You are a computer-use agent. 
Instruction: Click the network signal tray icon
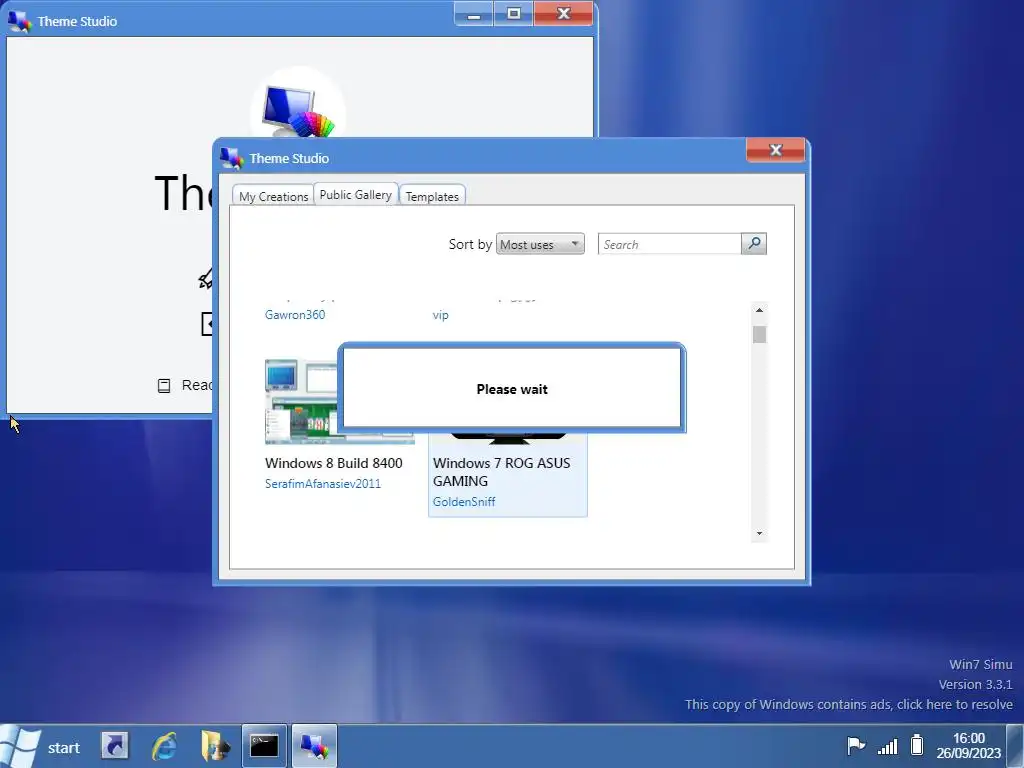pos(888,745)
